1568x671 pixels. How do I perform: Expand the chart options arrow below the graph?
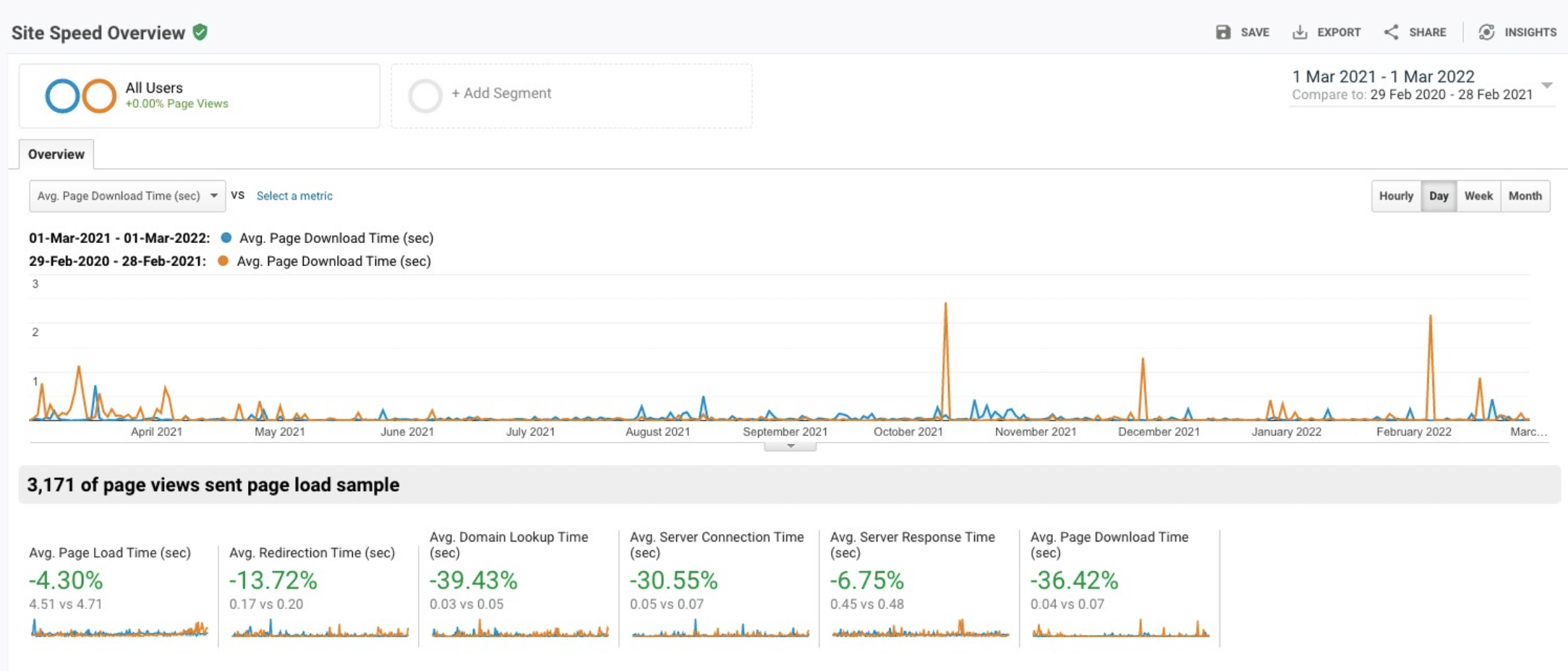tap(790, 446)
